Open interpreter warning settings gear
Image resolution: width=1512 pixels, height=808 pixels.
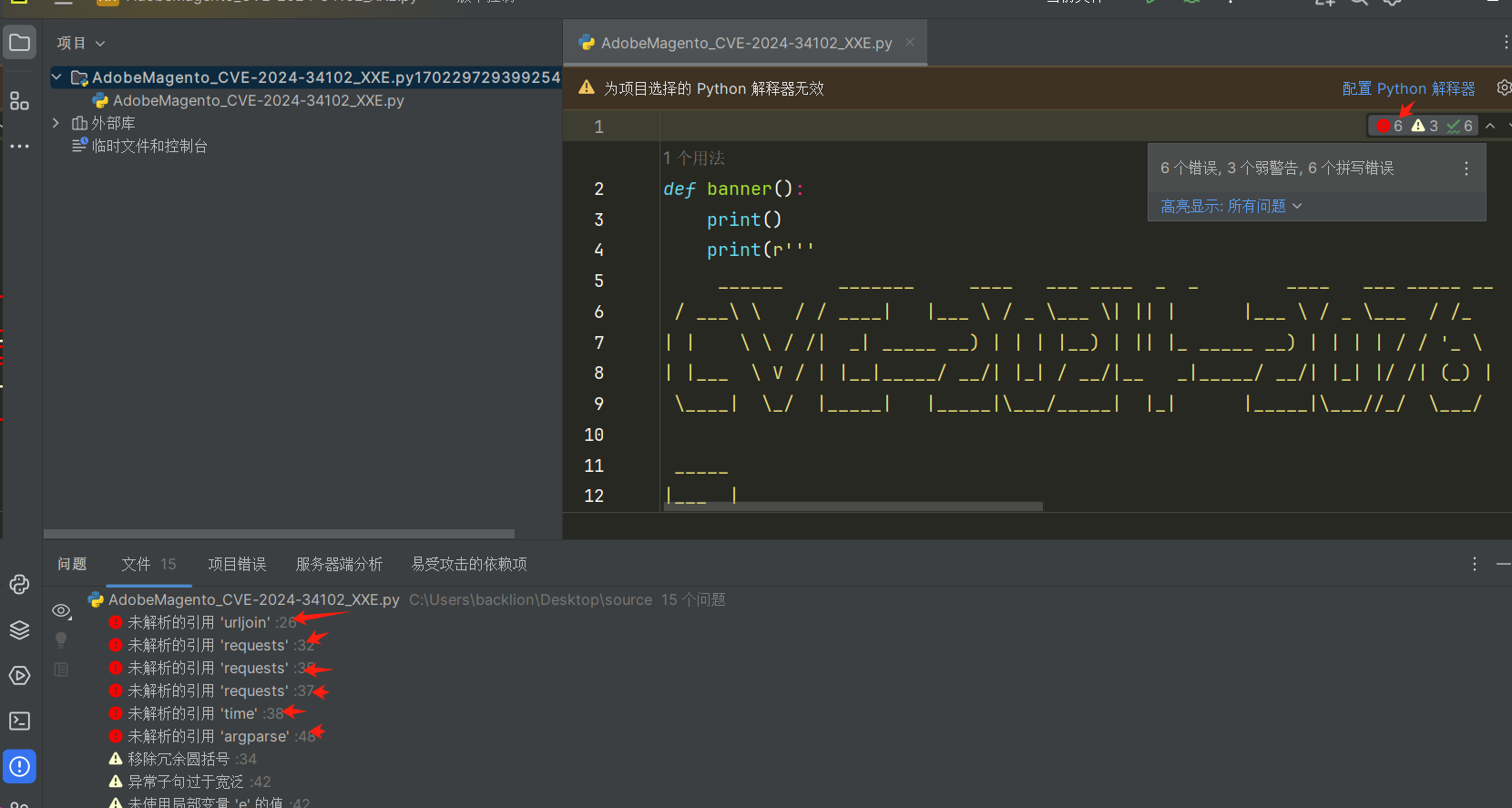click(1503, 87)
